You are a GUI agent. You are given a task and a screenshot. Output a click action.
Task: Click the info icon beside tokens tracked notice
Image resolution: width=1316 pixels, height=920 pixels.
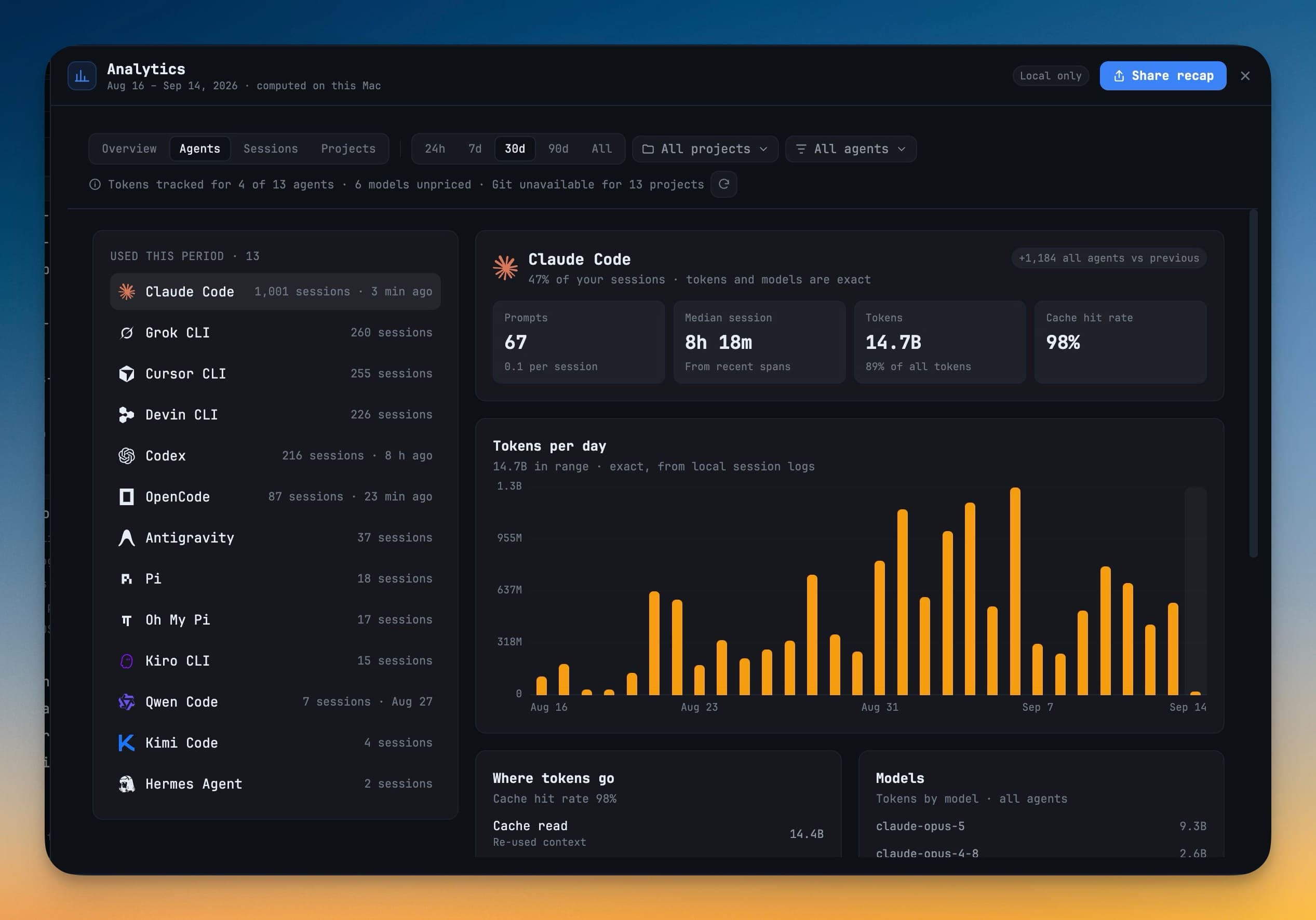pos(95,184)
